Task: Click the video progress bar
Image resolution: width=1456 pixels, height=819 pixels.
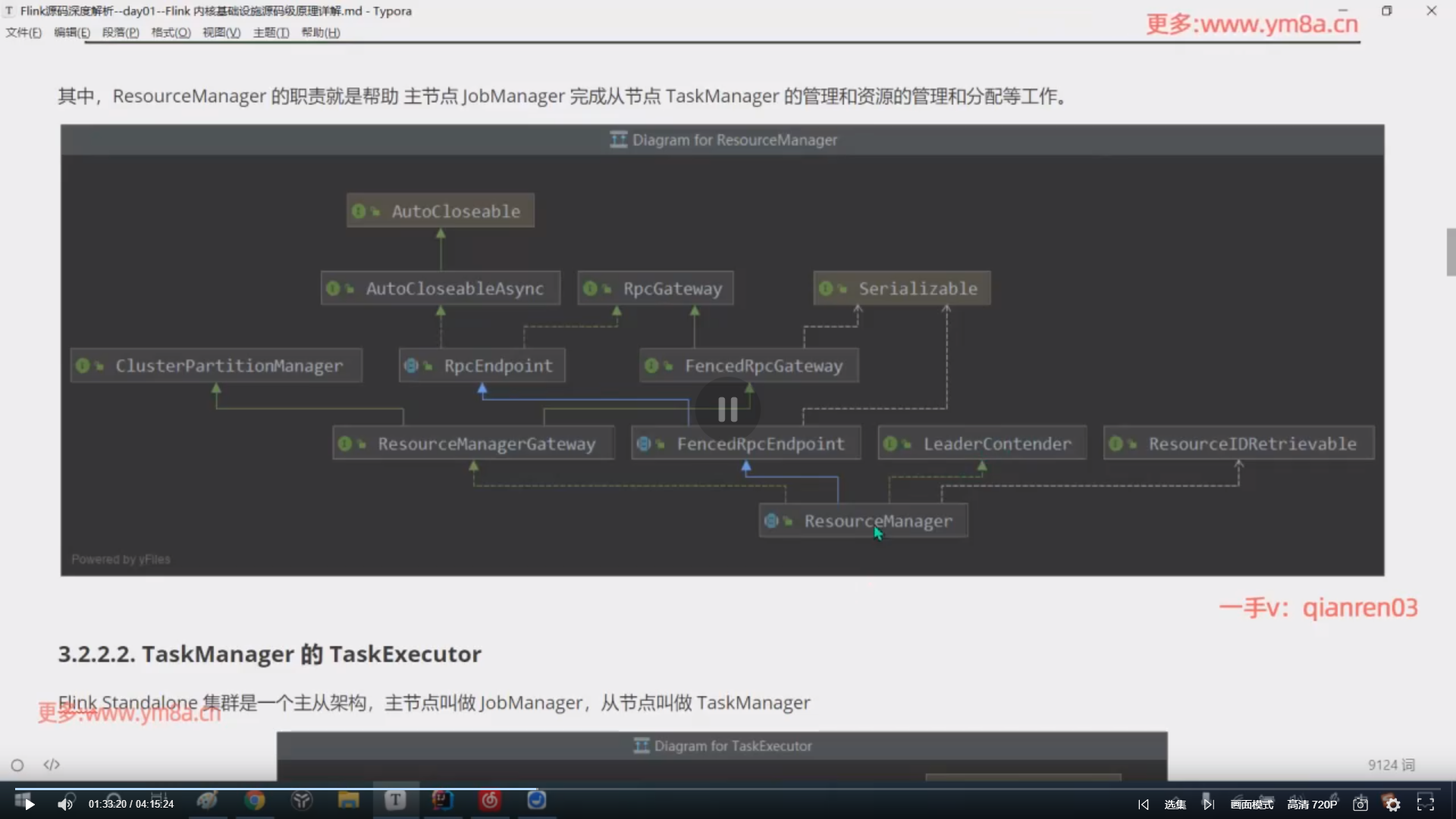Action: click(728, 789)
